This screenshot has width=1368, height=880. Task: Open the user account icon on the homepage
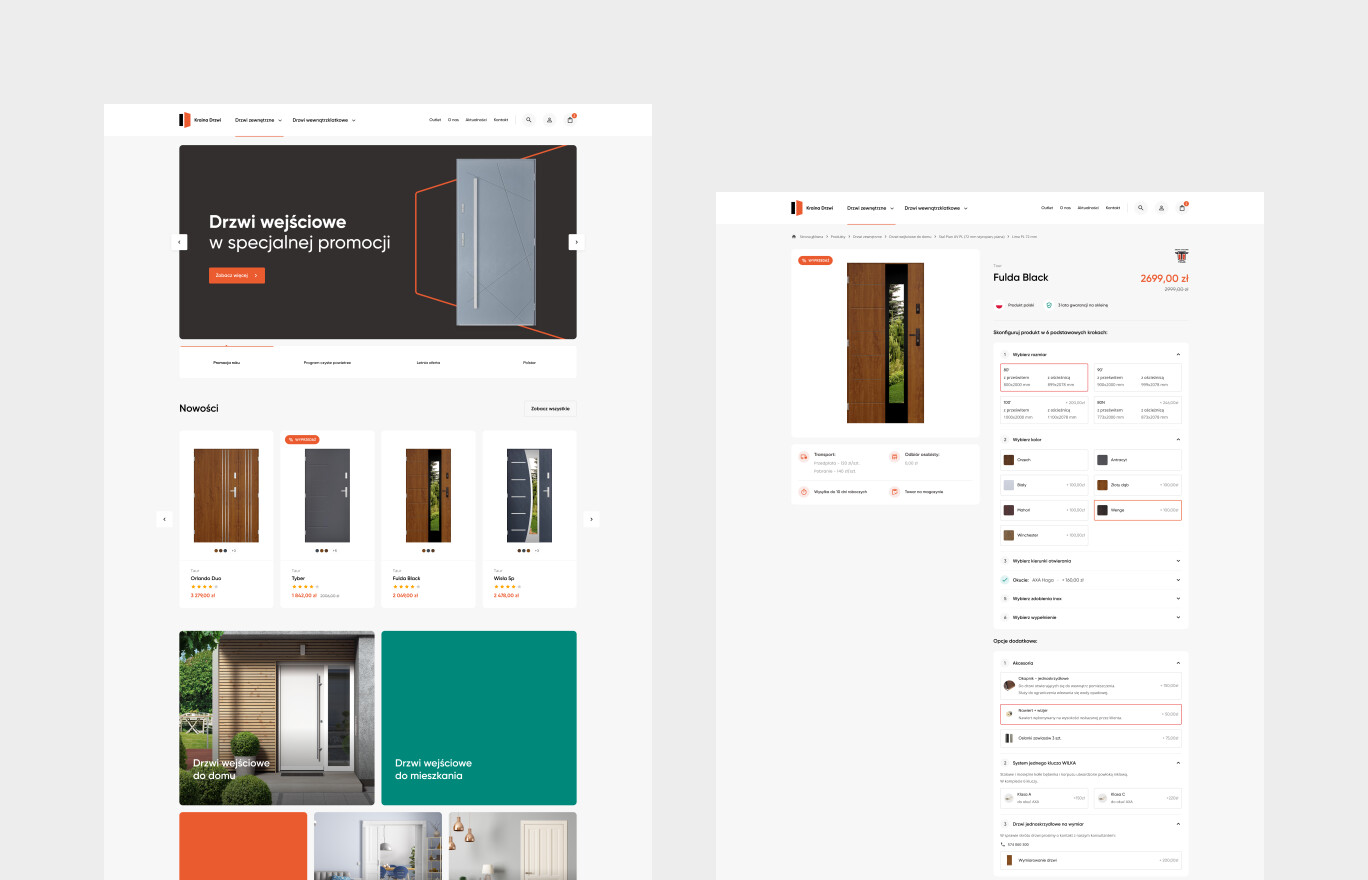(549, 120)
